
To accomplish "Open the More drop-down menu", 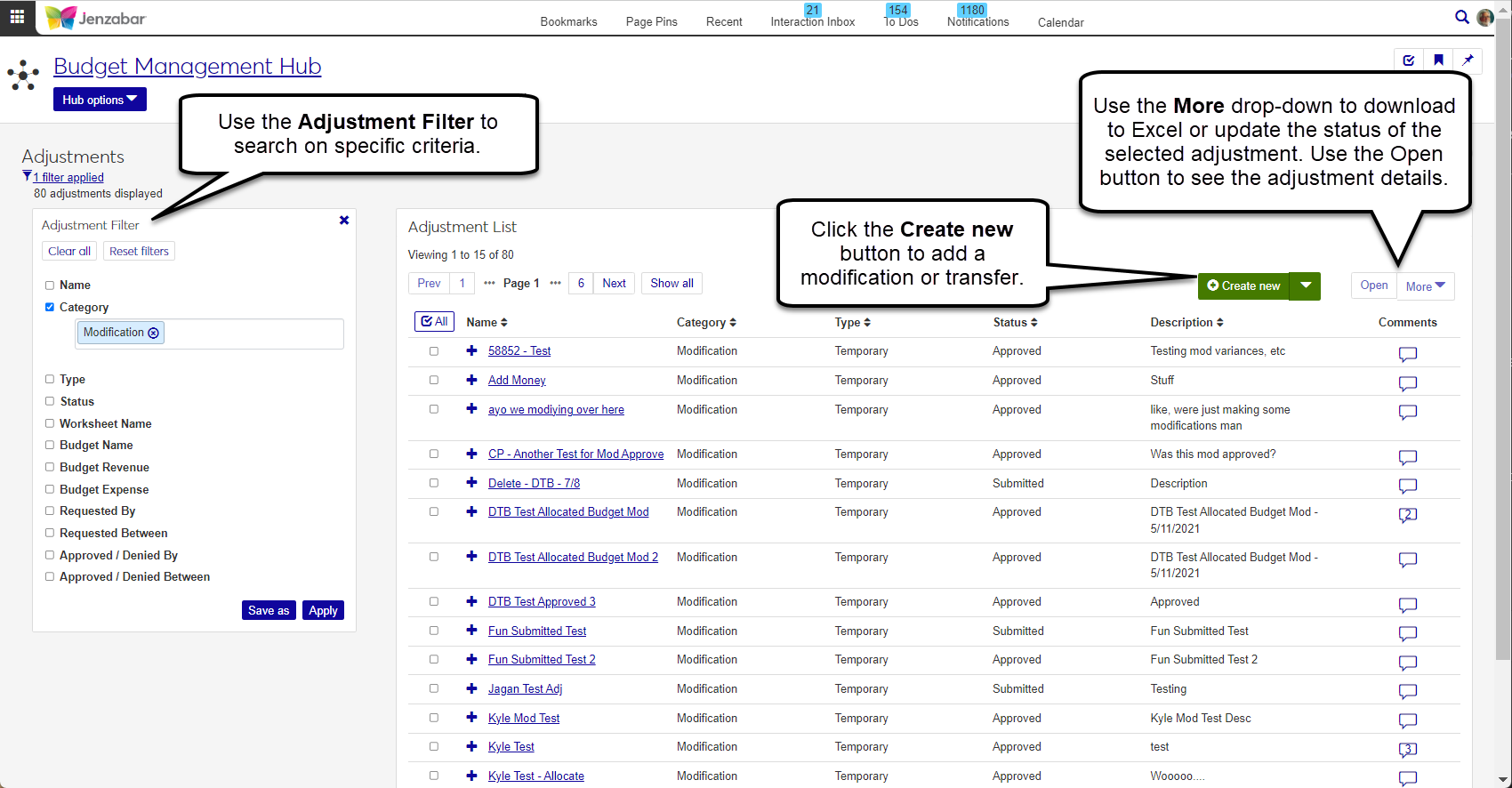I will tap(1425, 286).
